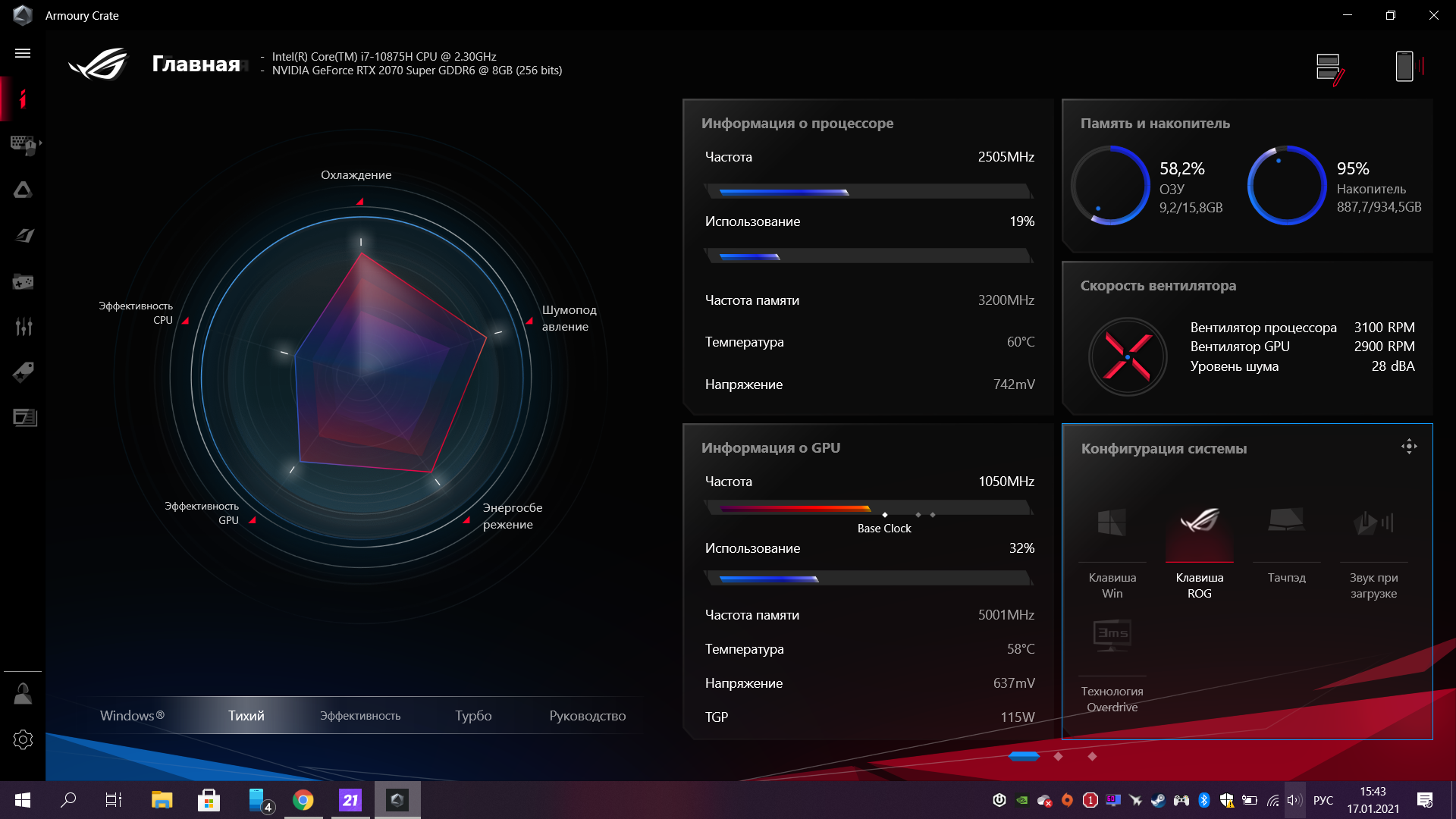Image resolution: width=1456 pixels, height=819 pixels.
Task: Open Featured deals via the tag icon
Action: point(23,372)
